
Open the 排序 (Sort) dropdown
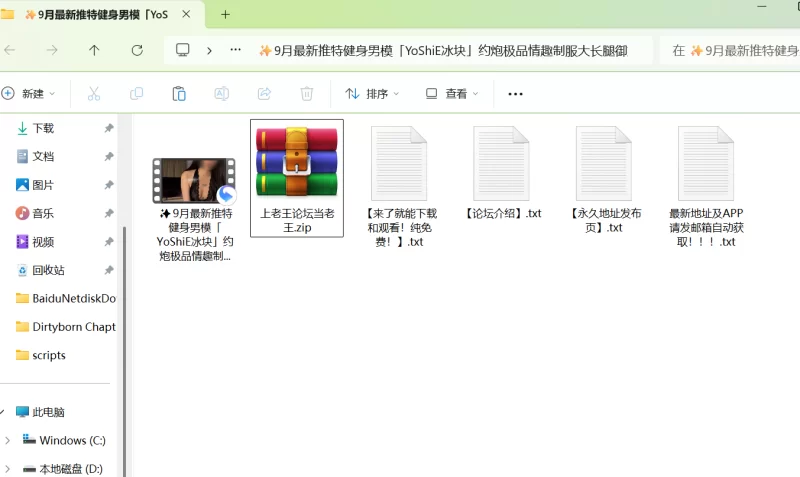372,93
